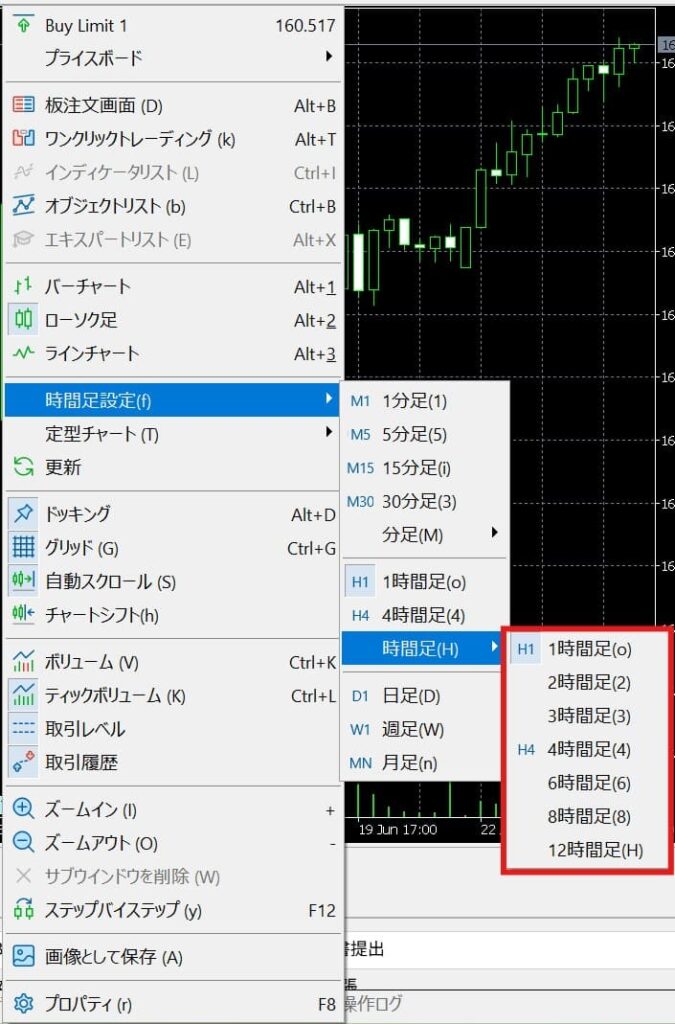Expand the 時間足設定(f) submenu arrow
675x1024 pixels.
329,398
